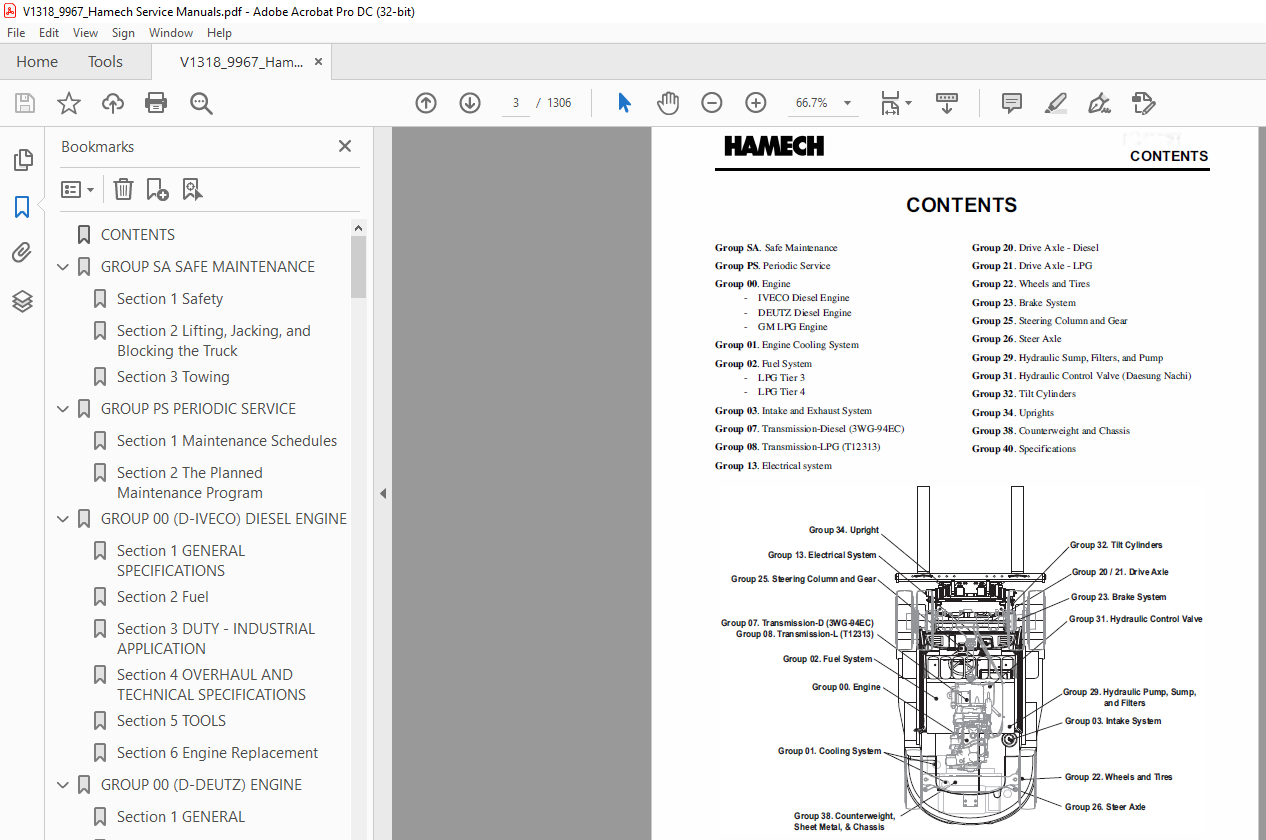Go to next page arrow
The width and height of the screenshot is (1266, 840).
coord(470,103)
